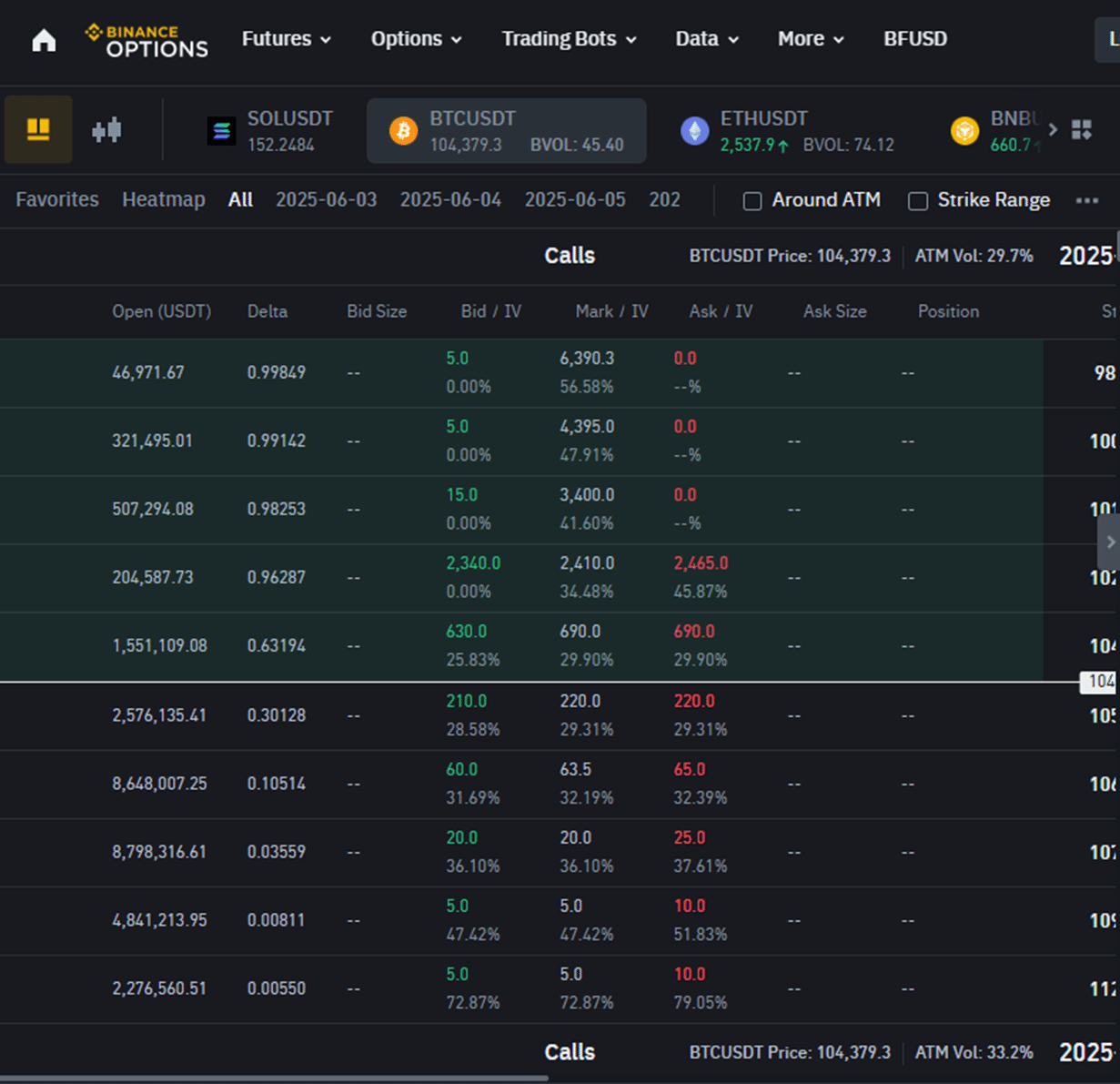1120x1084 pixels.
Task: Expand the side panel arrow tab
Action: (x=1109, y=542)
